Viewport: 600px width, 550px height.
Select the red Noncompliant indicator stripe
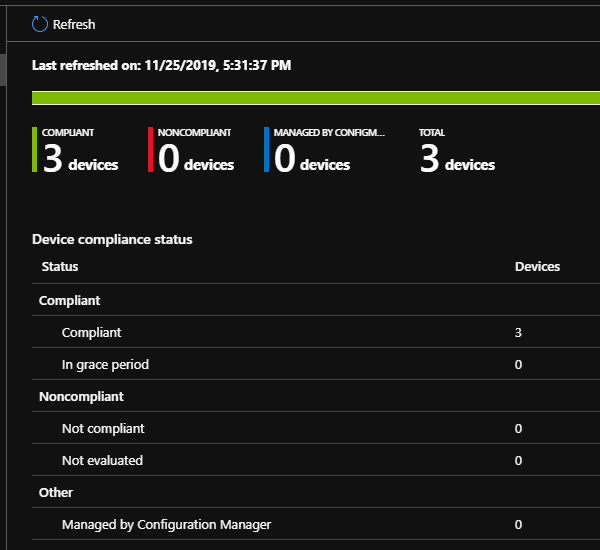pyautogui.click(x=151, y=150)
